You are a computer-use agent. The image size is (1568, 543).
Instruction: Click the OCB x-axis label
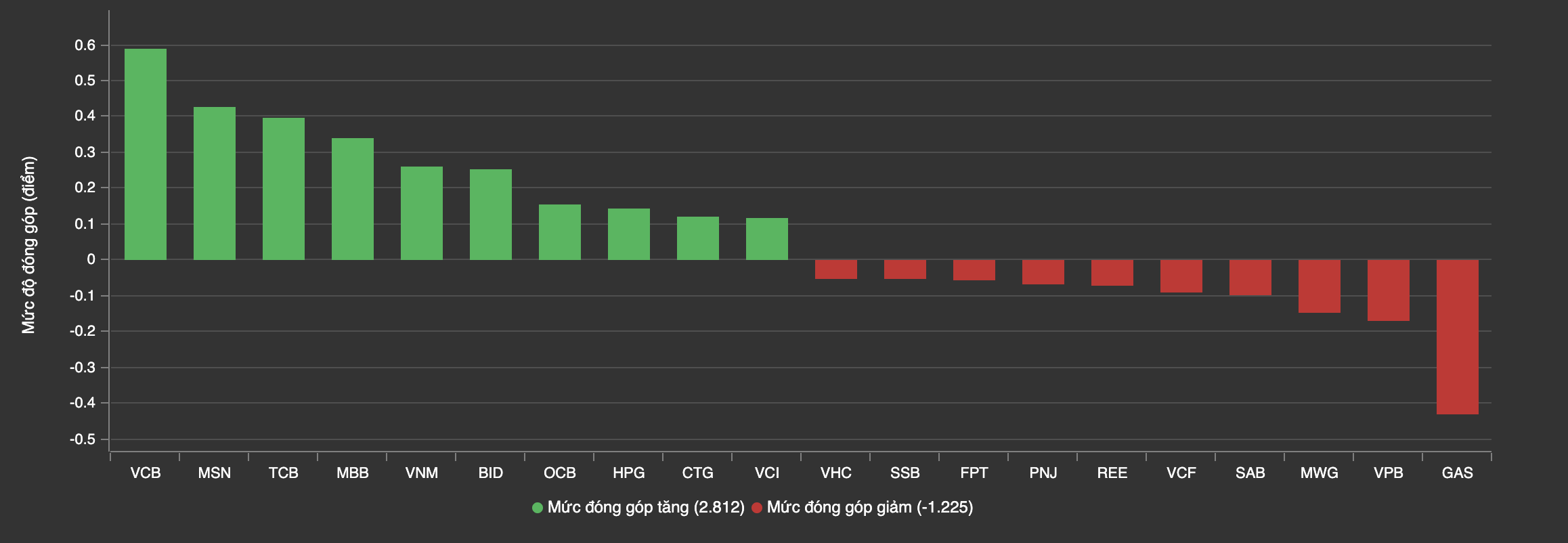click(560, 473)
